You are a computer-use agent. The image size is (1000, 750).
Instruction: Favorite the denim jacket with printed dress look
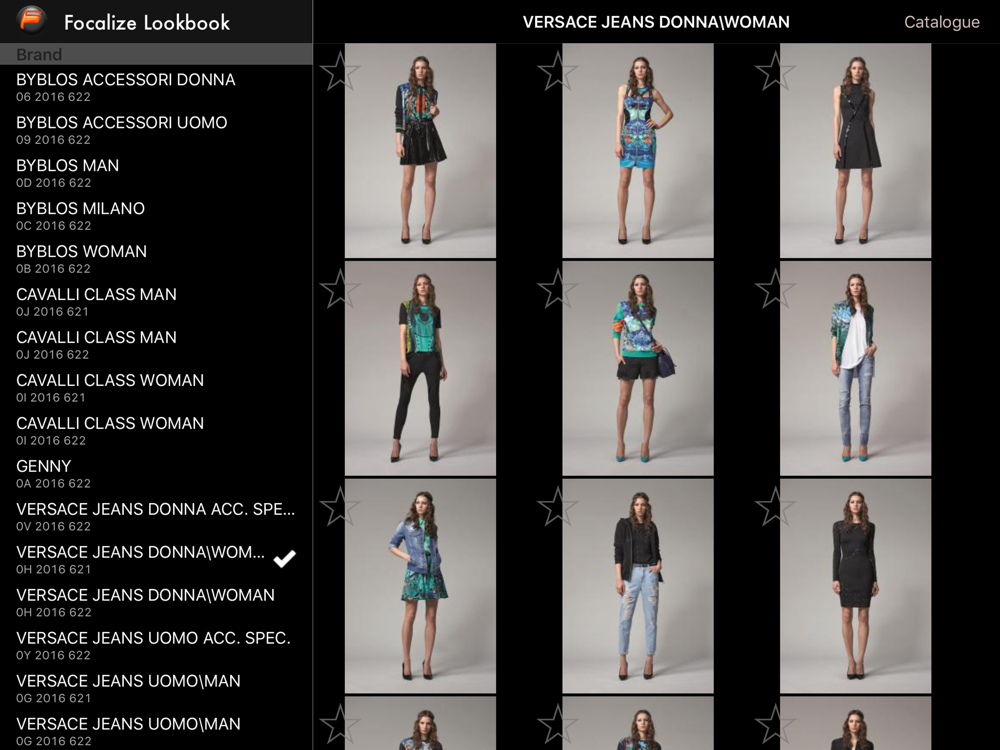(340, 506)
